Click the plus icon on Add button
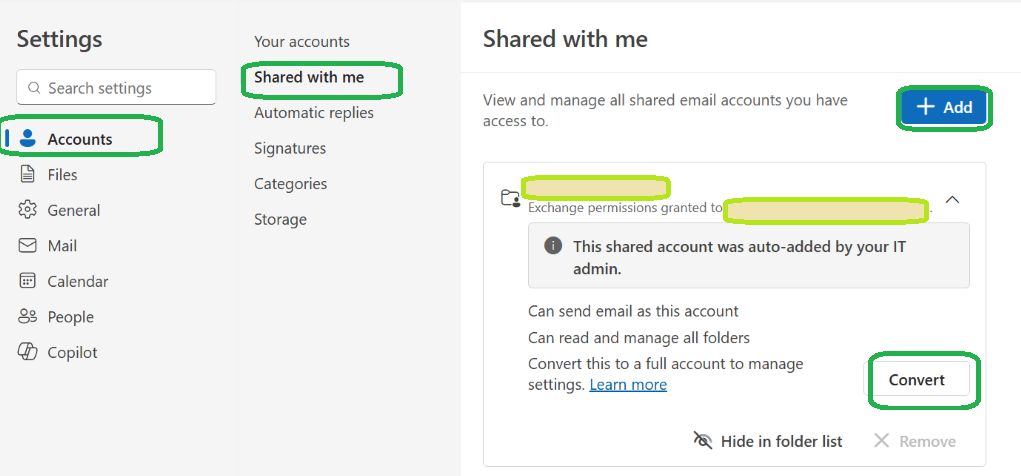Viewport: 1021px width, 476px height. point(925,107)
